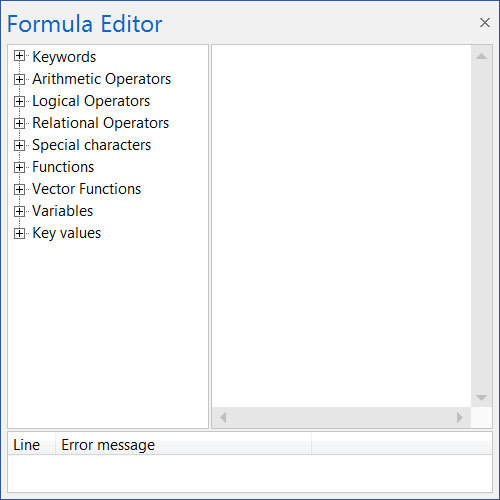Expand the Variables plus icon
Viewport: 500px width, 500px height.
coord(19,211)
